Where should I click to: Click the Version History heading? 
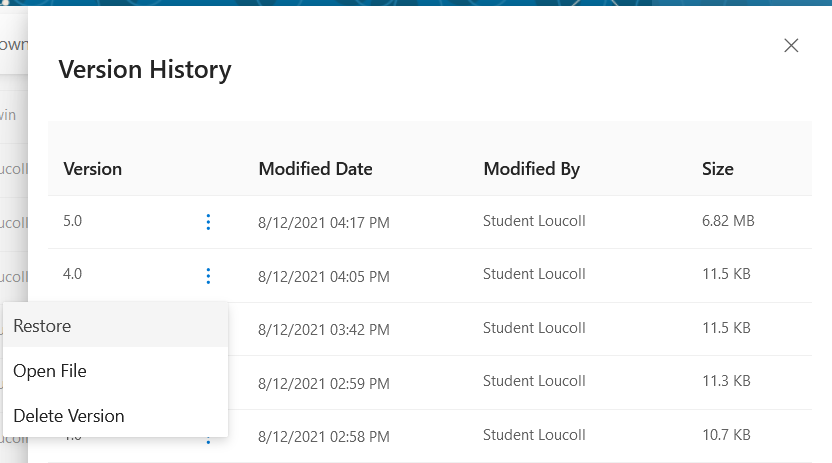[x=145, y=69]
